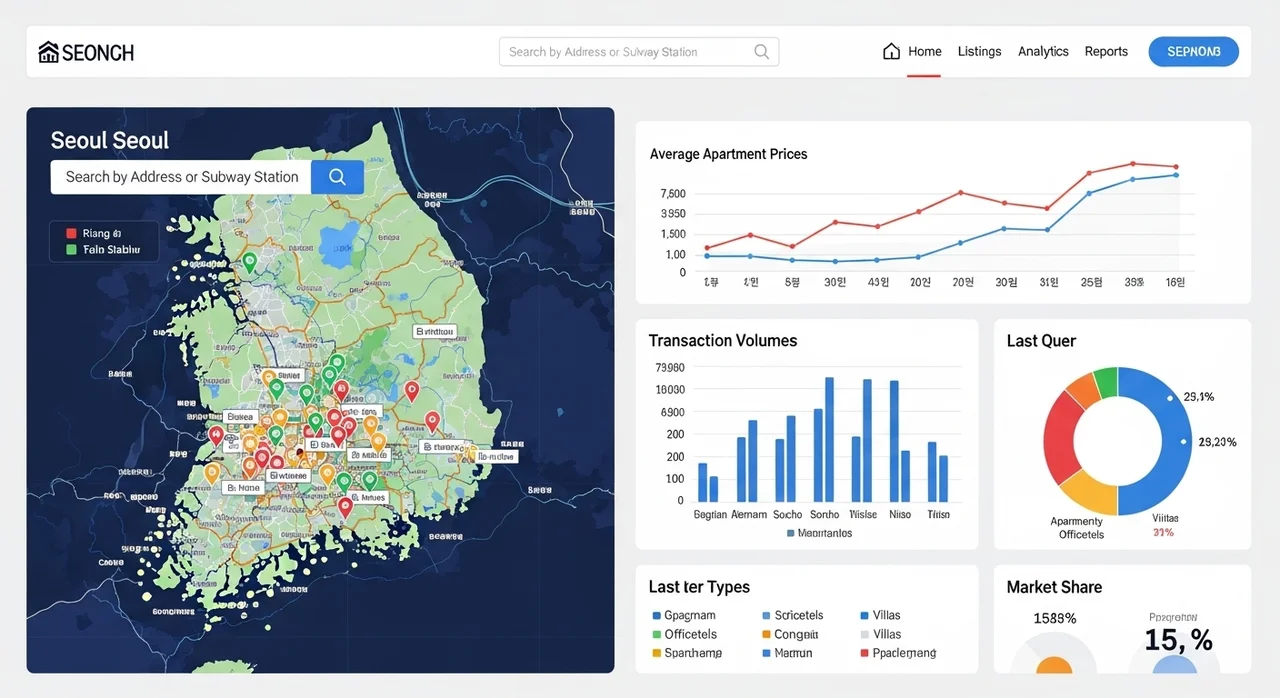Click the Bvintiuu label on the map

(x=434, y=331)
